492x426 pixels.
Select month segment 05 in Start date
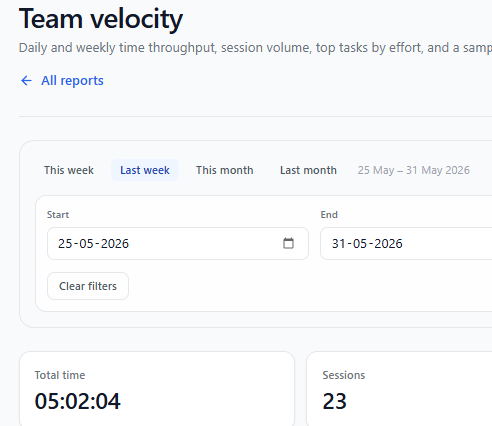[x=86, y=244]
